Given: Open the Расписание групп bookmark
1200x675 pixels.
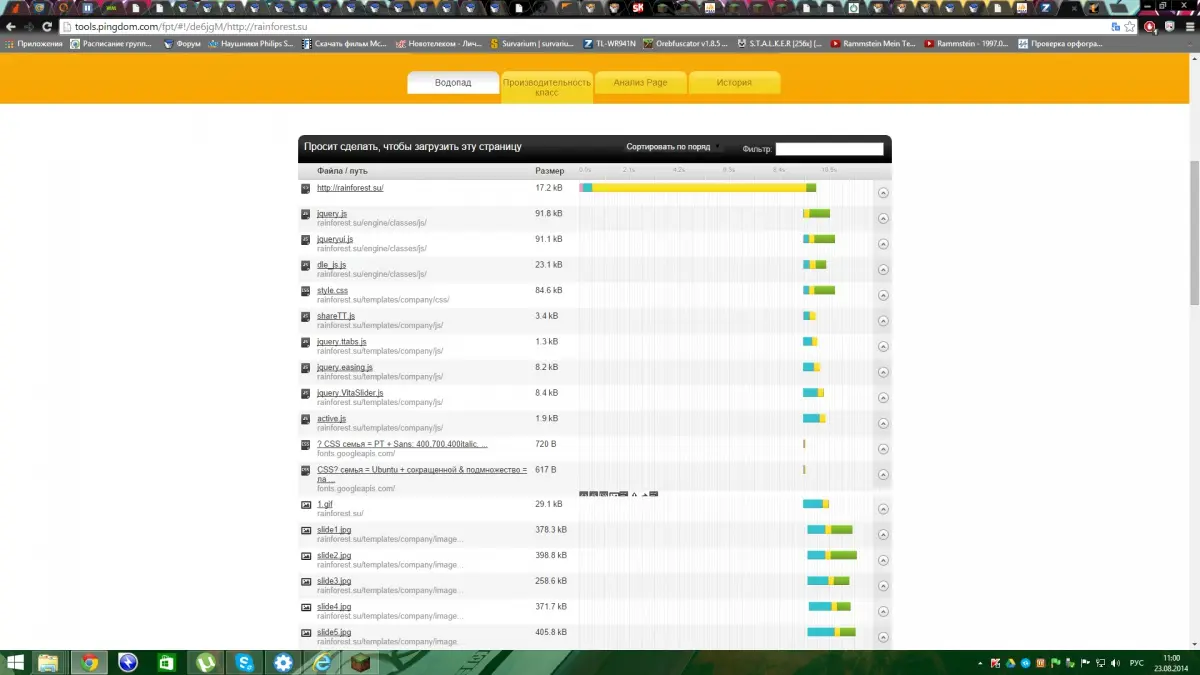Looking at the screenshot, I should [109, 44].
